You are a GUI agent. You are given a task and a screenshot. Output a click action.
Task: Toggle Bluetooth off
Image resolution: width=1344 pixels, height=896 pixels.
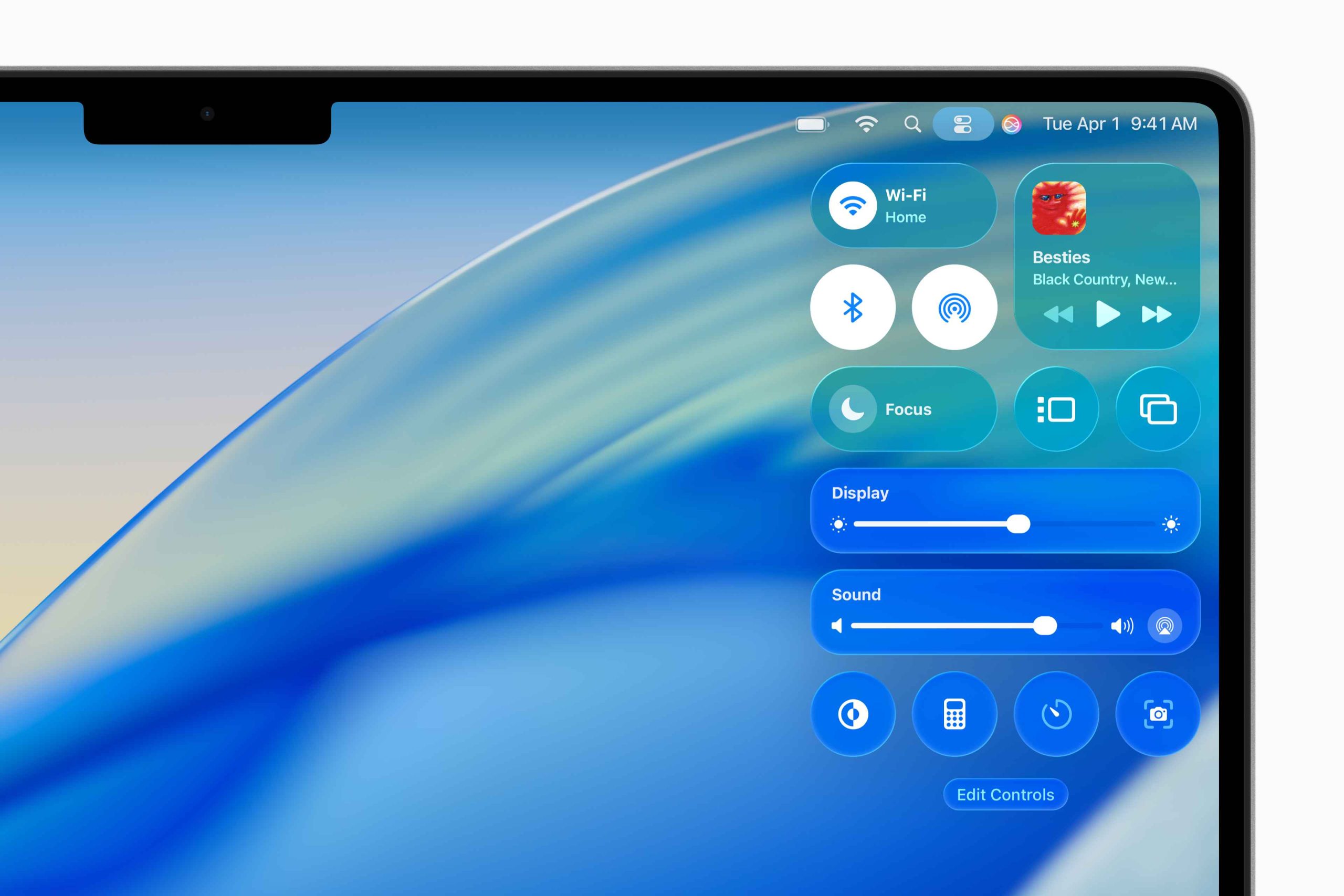coord(853,308)
